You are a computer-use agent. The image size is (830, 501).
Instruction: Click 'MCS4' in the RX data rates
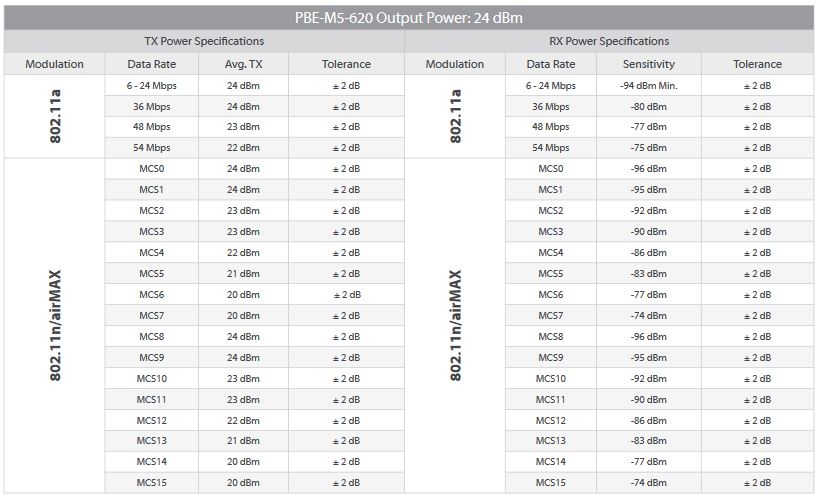pos(551,253)
